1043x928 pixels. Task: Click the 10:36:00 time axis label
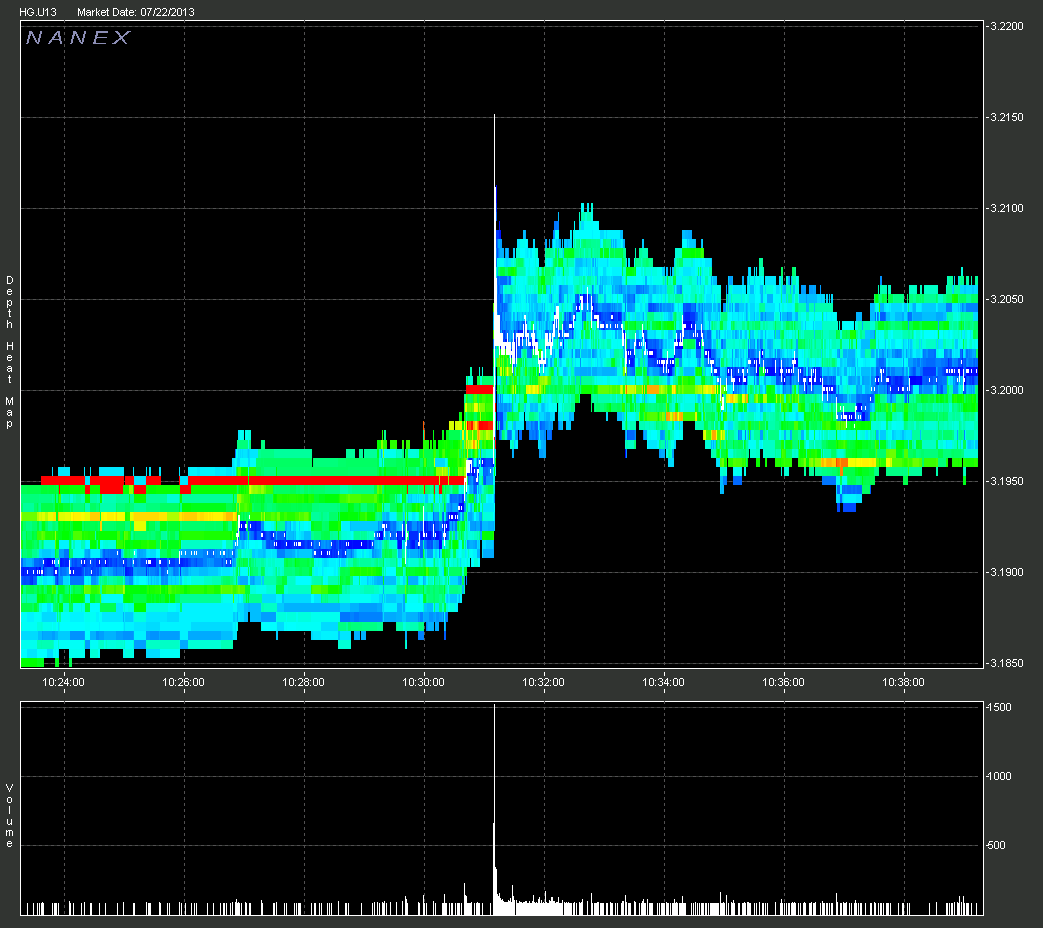[784, 682]
